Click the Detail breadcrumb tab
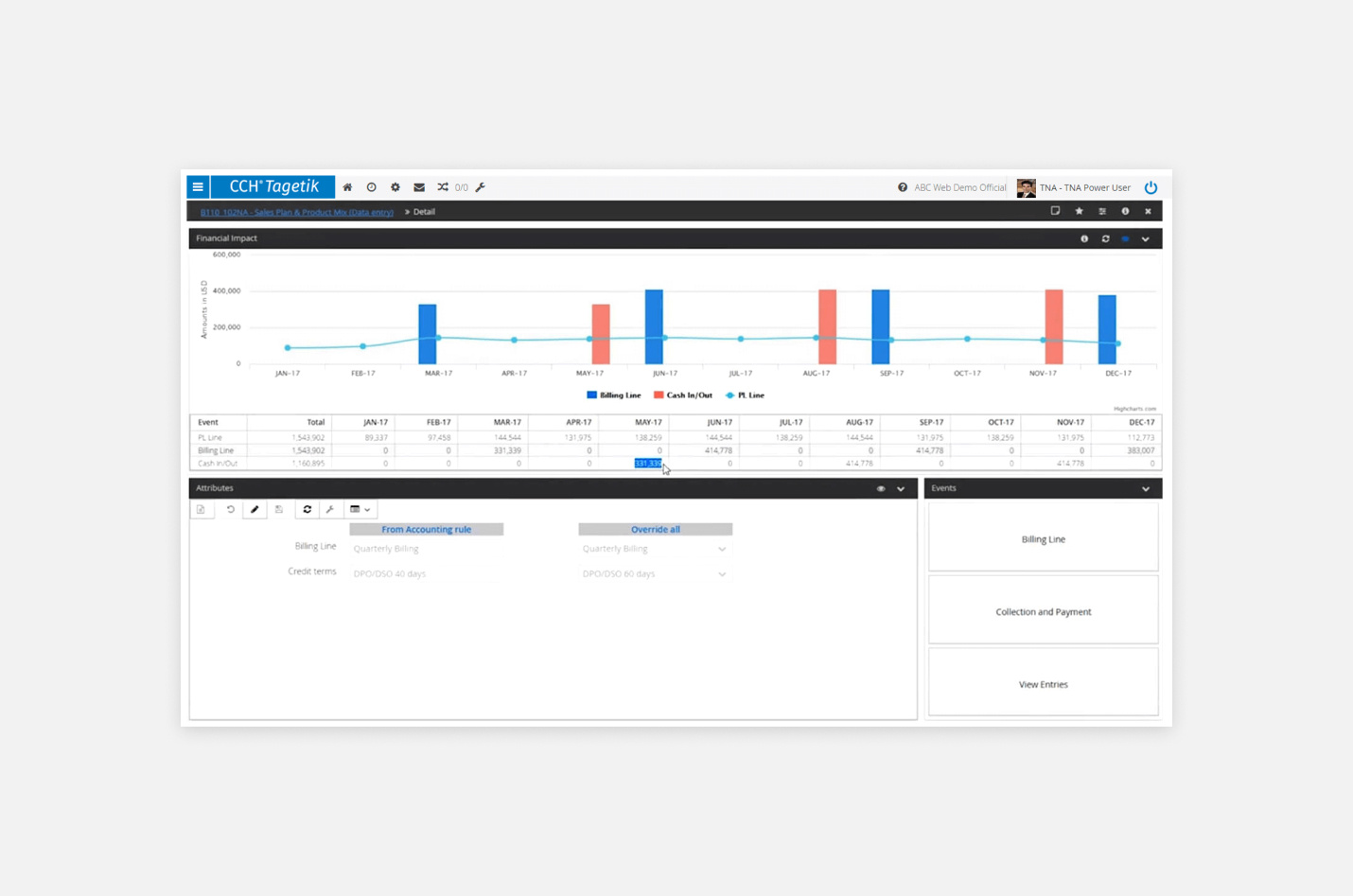 (423, 211)
